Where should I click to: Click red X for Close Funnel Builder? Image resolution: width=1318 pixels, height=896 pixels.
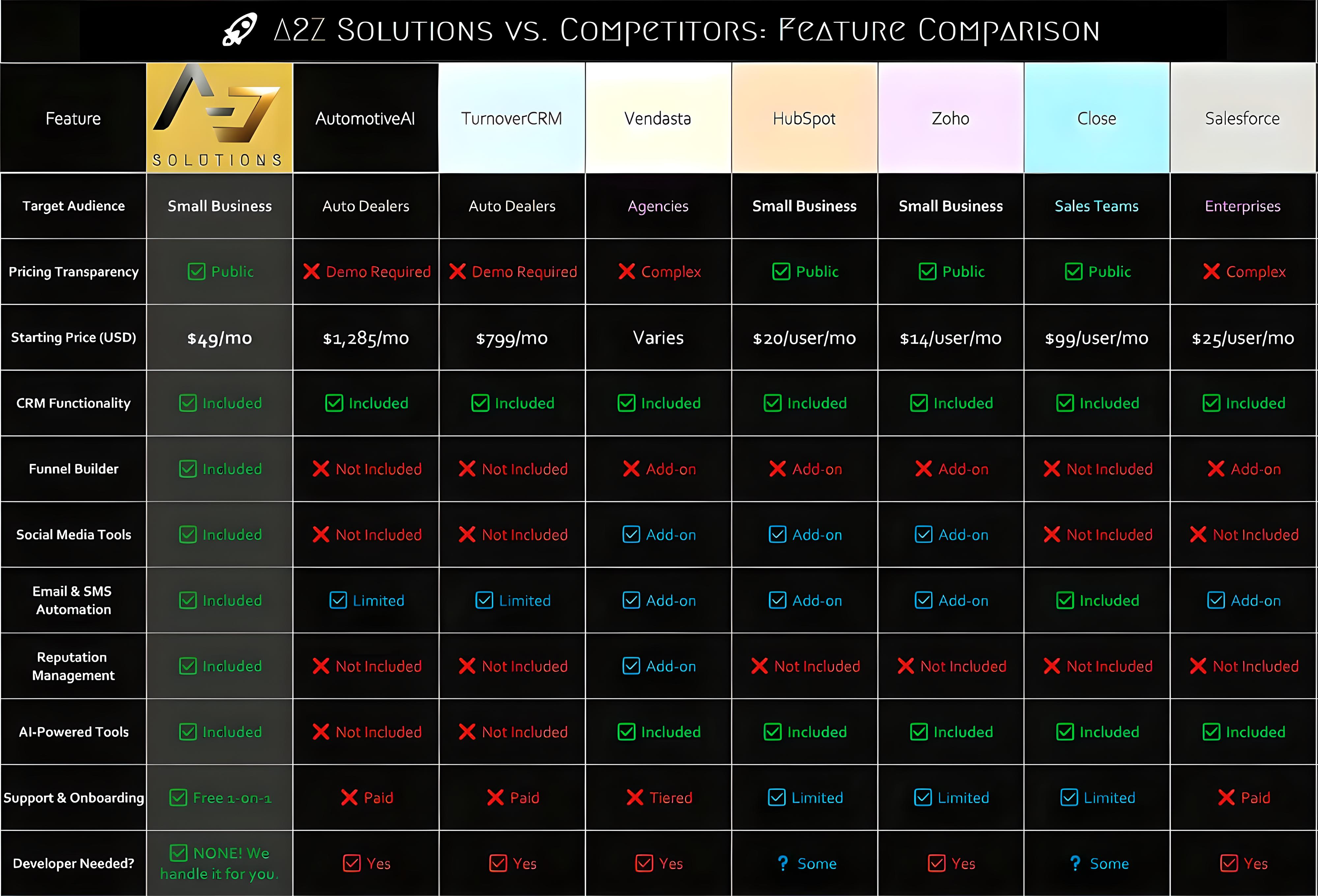(x=1052, y=469)
